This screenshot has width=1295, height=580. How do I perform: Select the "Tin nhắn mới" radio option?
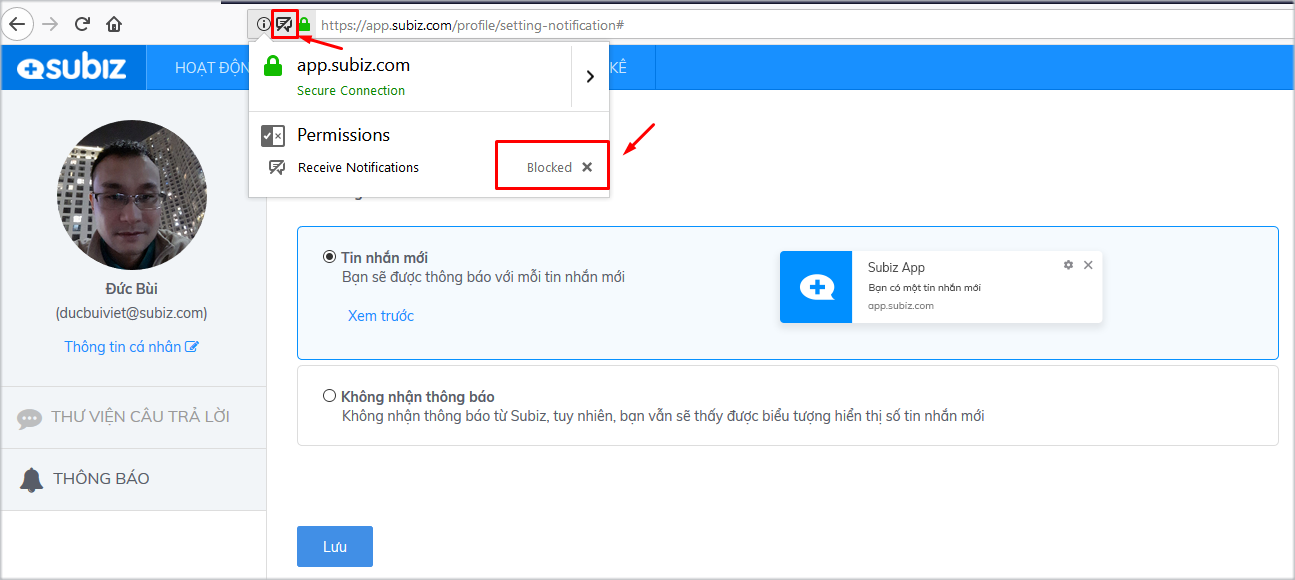coord(329,257)
